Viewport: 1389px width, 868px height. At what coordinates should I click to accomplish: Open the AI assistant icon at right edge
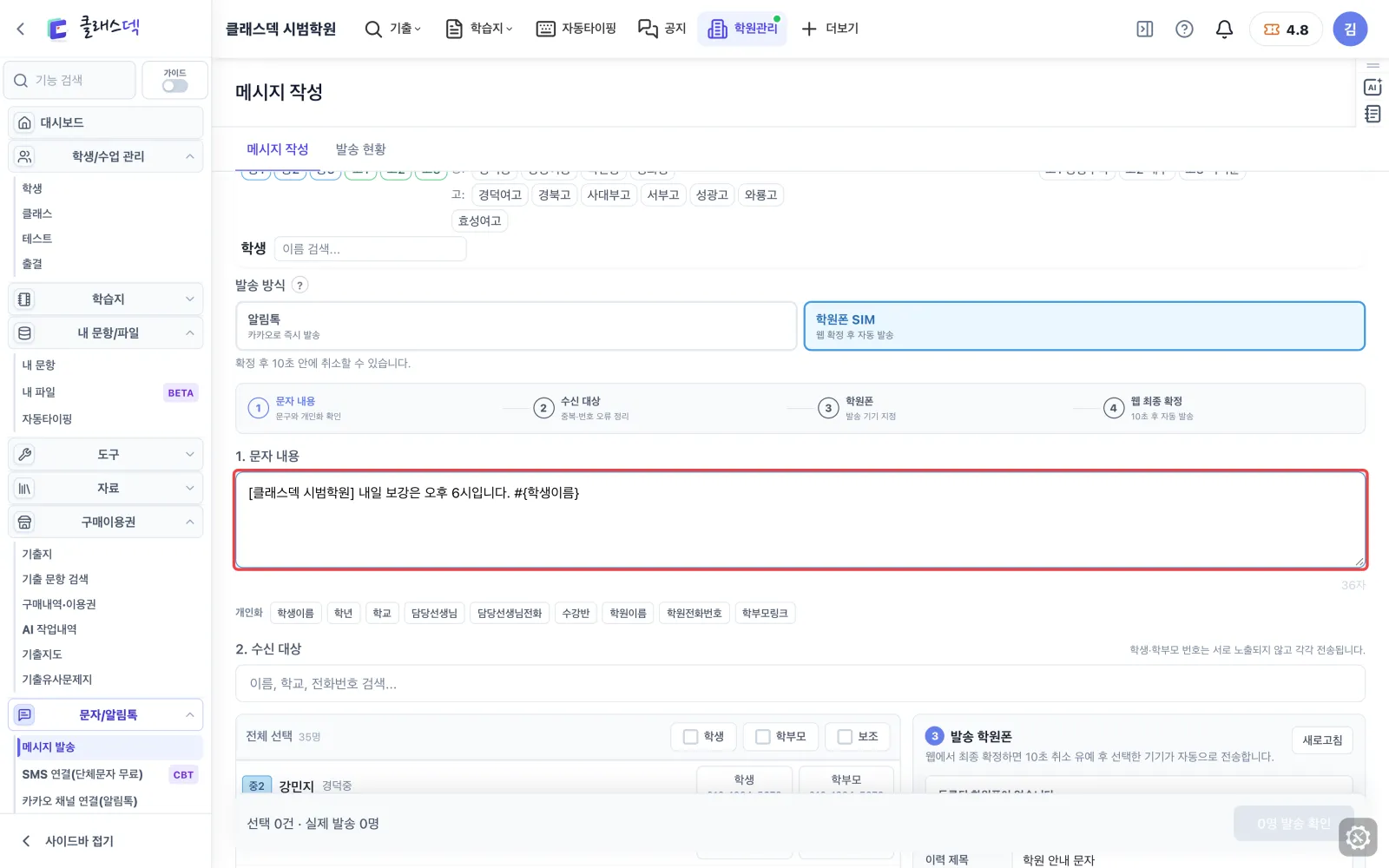click(x=1373, y=87)
